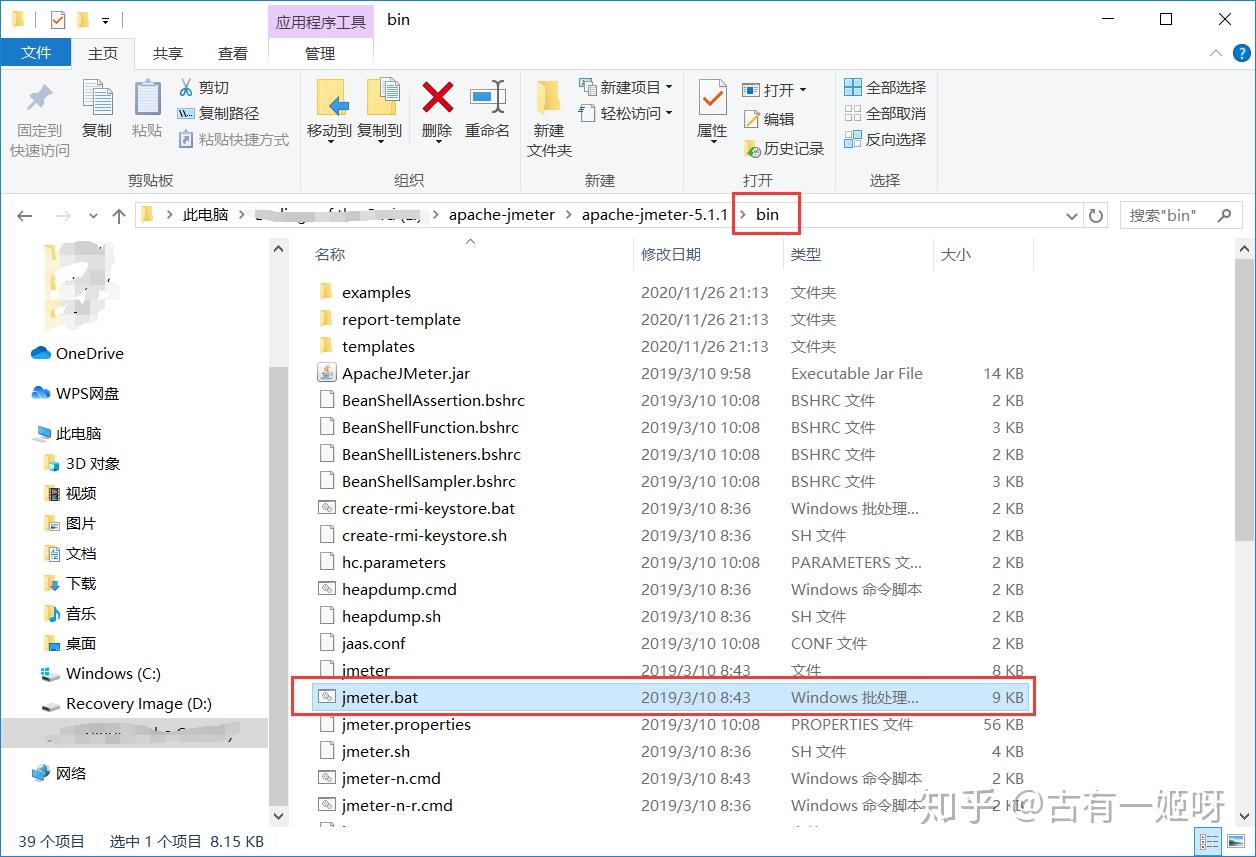Click the Paste icon in the ribbon
Image resolution: width=1256 pixels, height=857 pixels.
pos(147,99)
